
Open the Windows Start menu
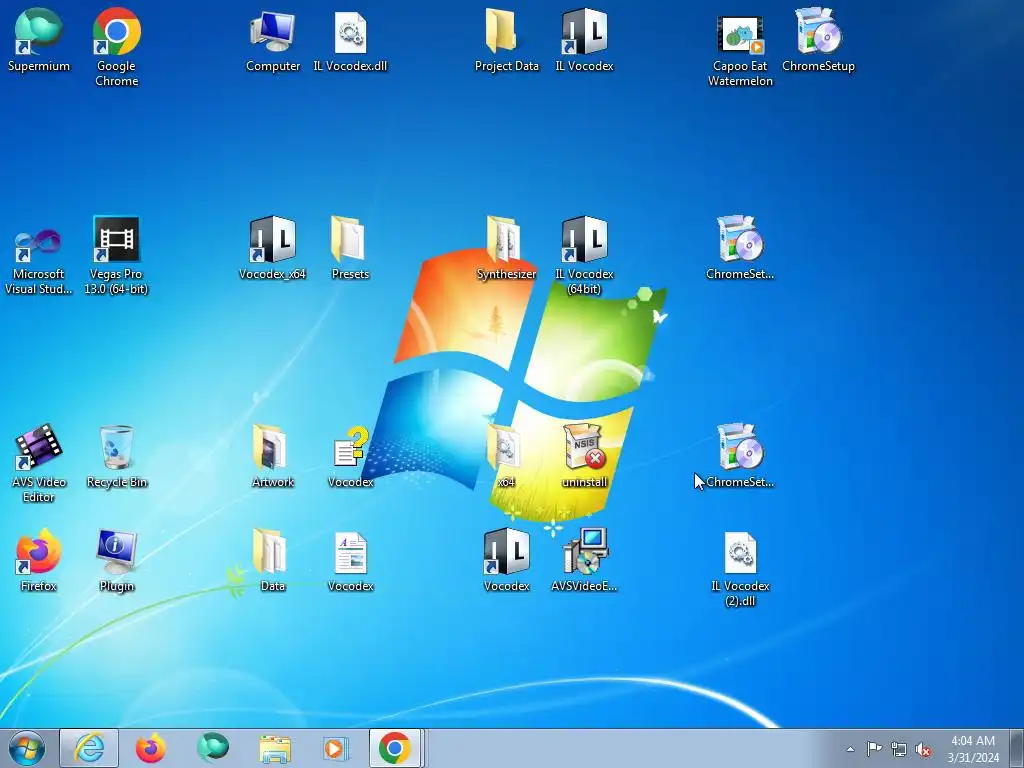point(27,748)
